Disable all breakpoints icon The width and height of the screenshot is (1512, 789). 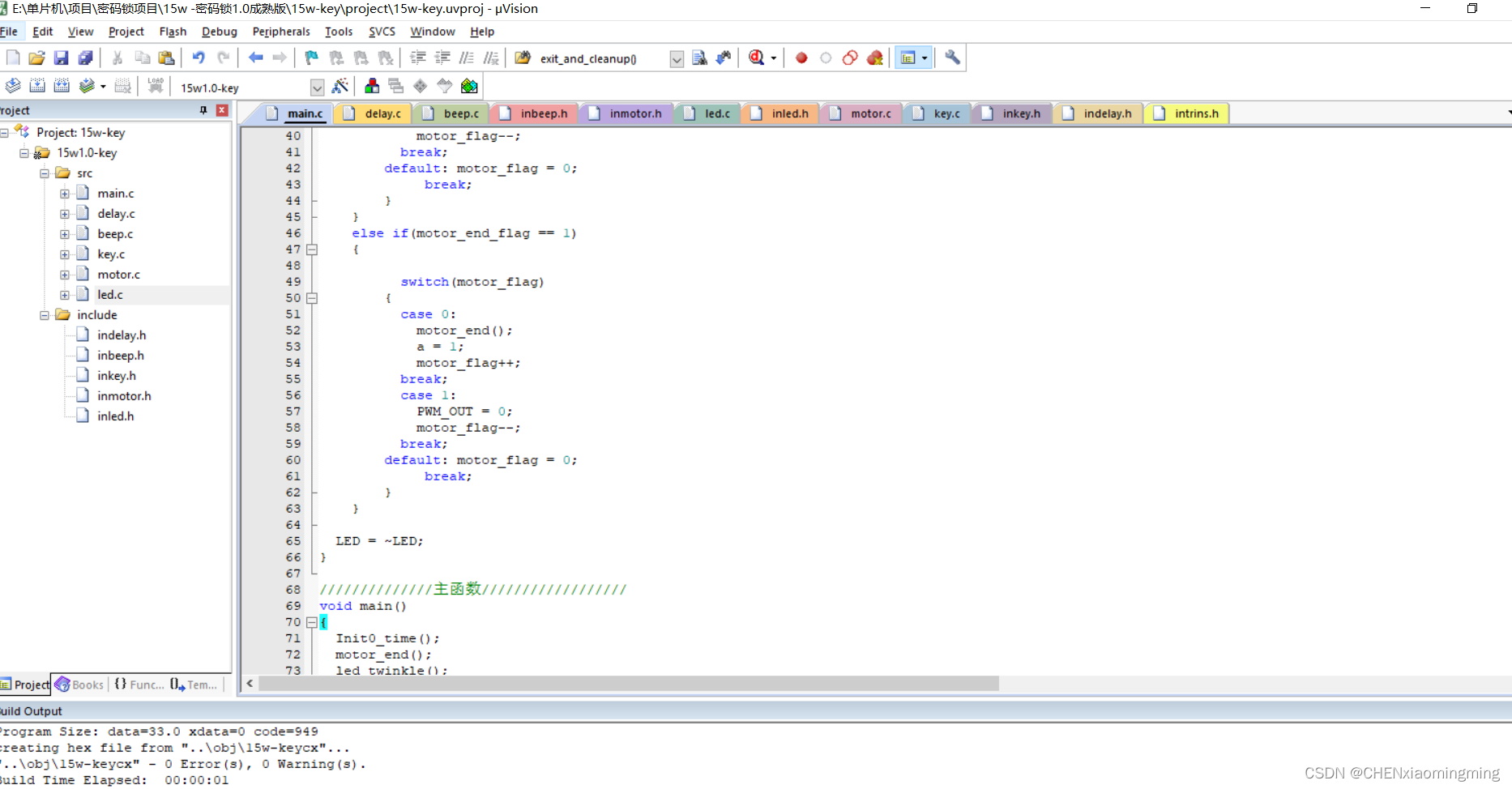[x=850, y=58]
